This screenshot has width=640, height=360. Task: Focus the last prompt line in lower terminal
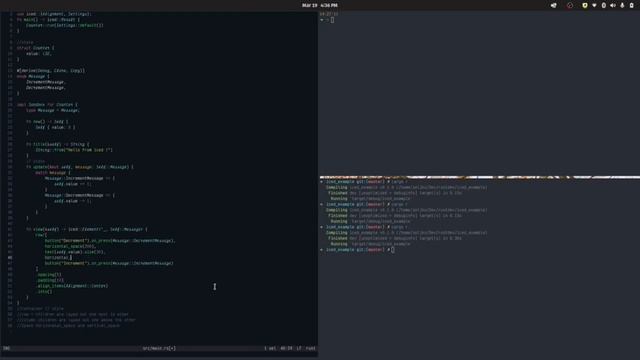pyautogui.click(x=358, y=250)
